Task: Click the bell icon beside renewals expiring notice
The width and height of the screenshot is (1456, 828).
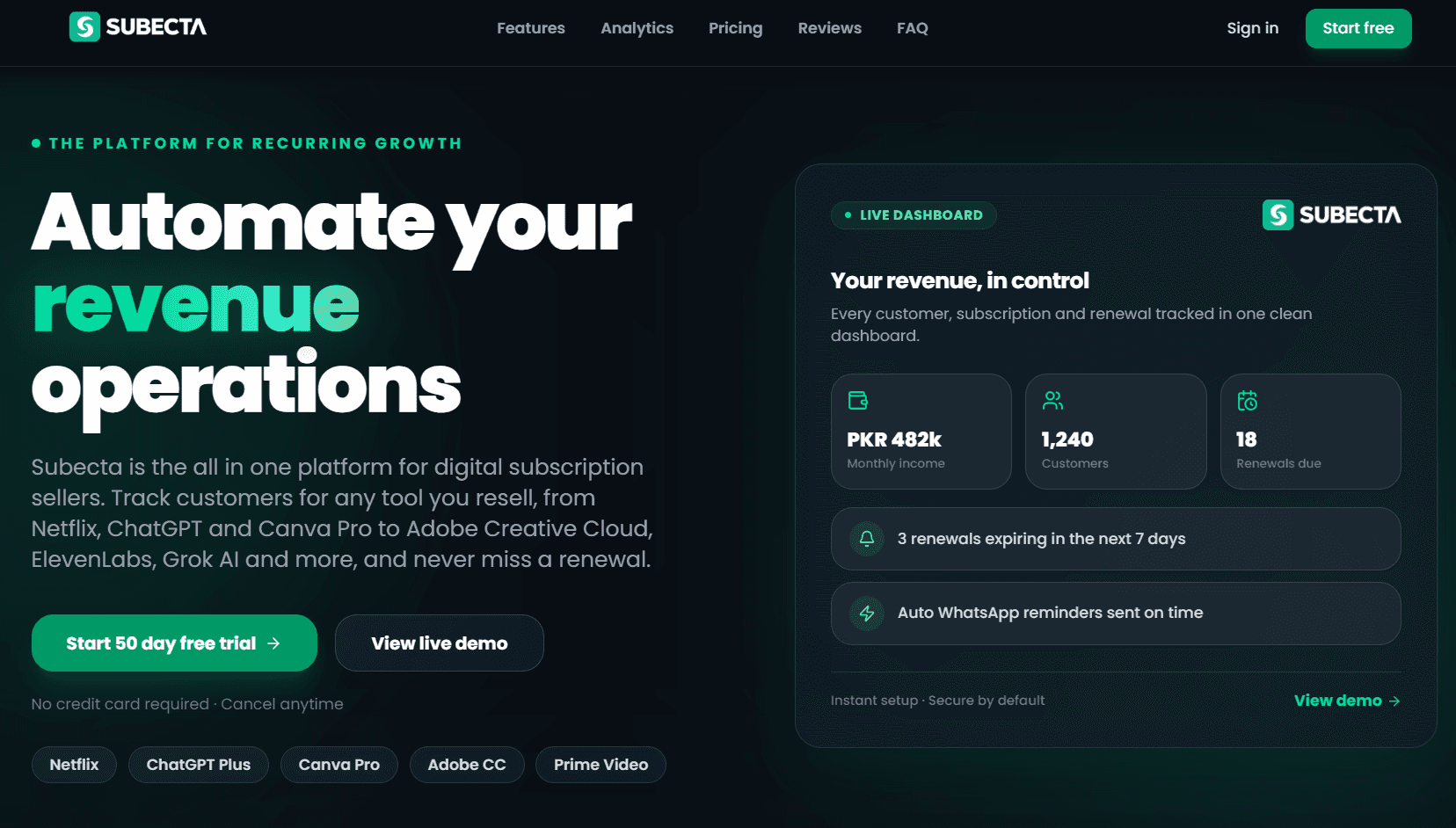Action: pyautogui.click(x=867, y=539)
